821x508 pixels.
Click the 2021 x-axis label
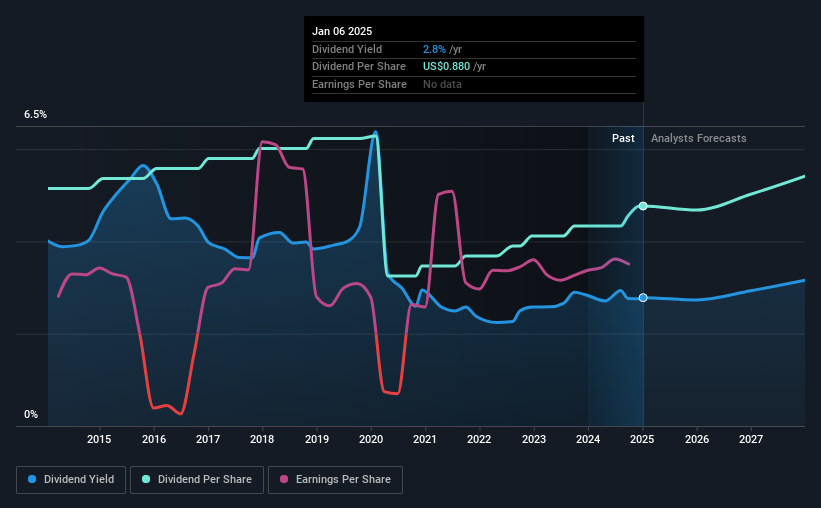425,439
